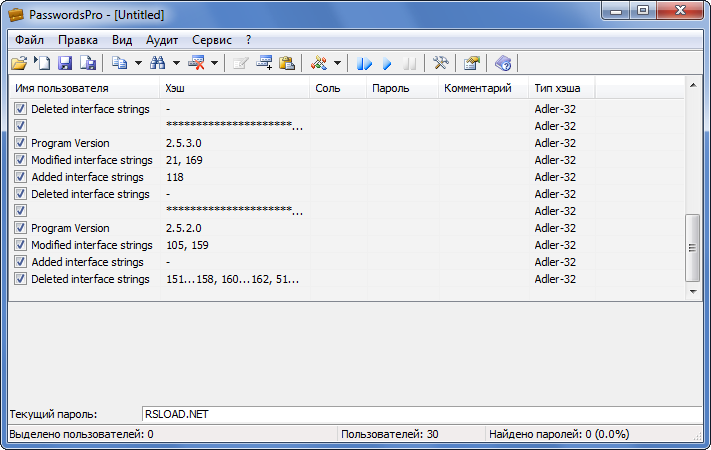Click the copy pages toolbar icon
This screenshot has height=450, width=711.
point(120,63)
